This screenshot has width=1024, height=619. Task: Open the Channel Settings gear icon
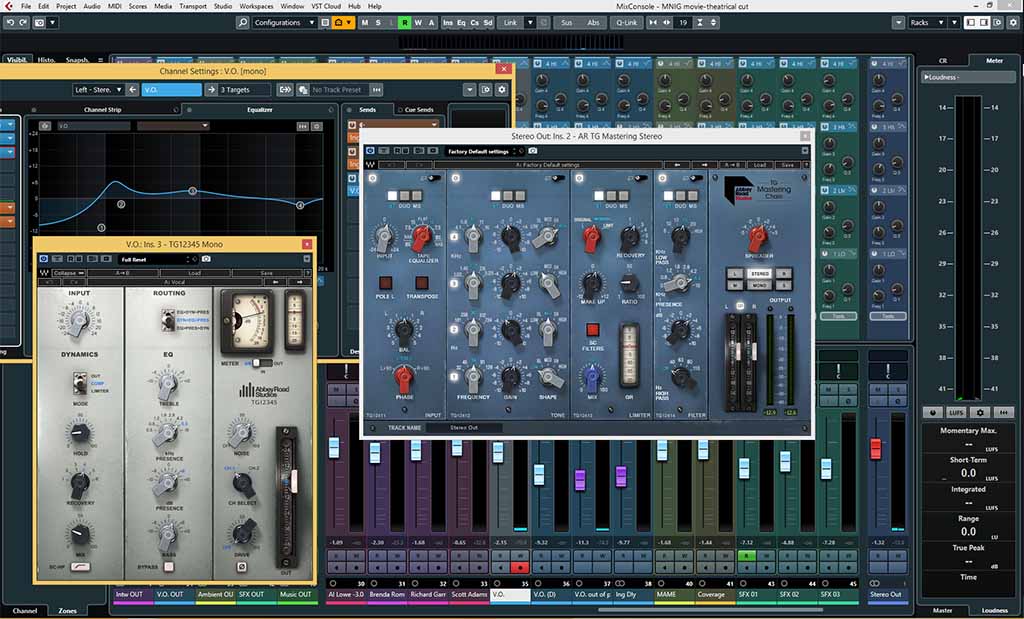(502, 89)
